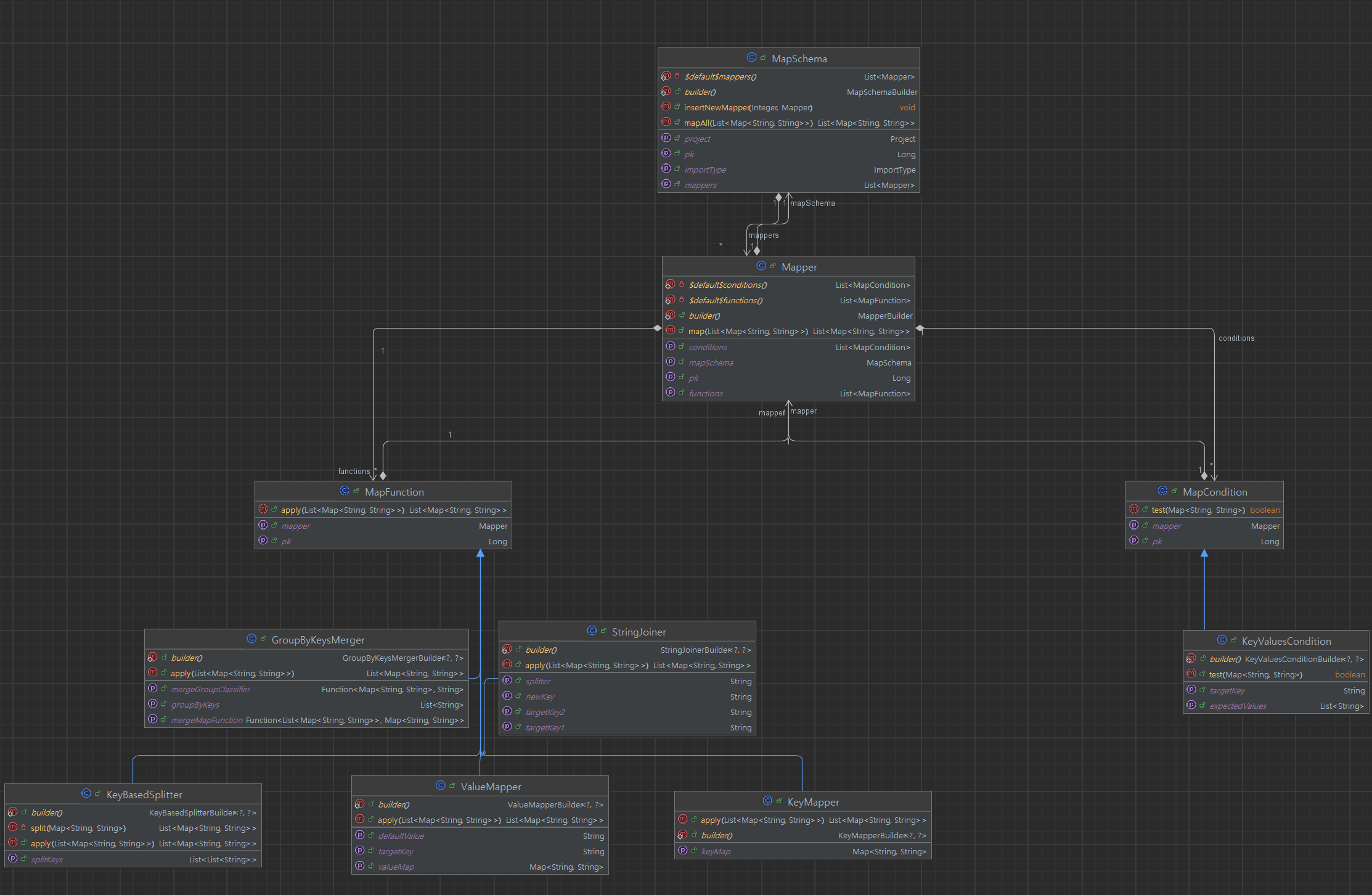Select the Mapper class title
This screenshot has width=1372, height=895.
pos(799,267)
